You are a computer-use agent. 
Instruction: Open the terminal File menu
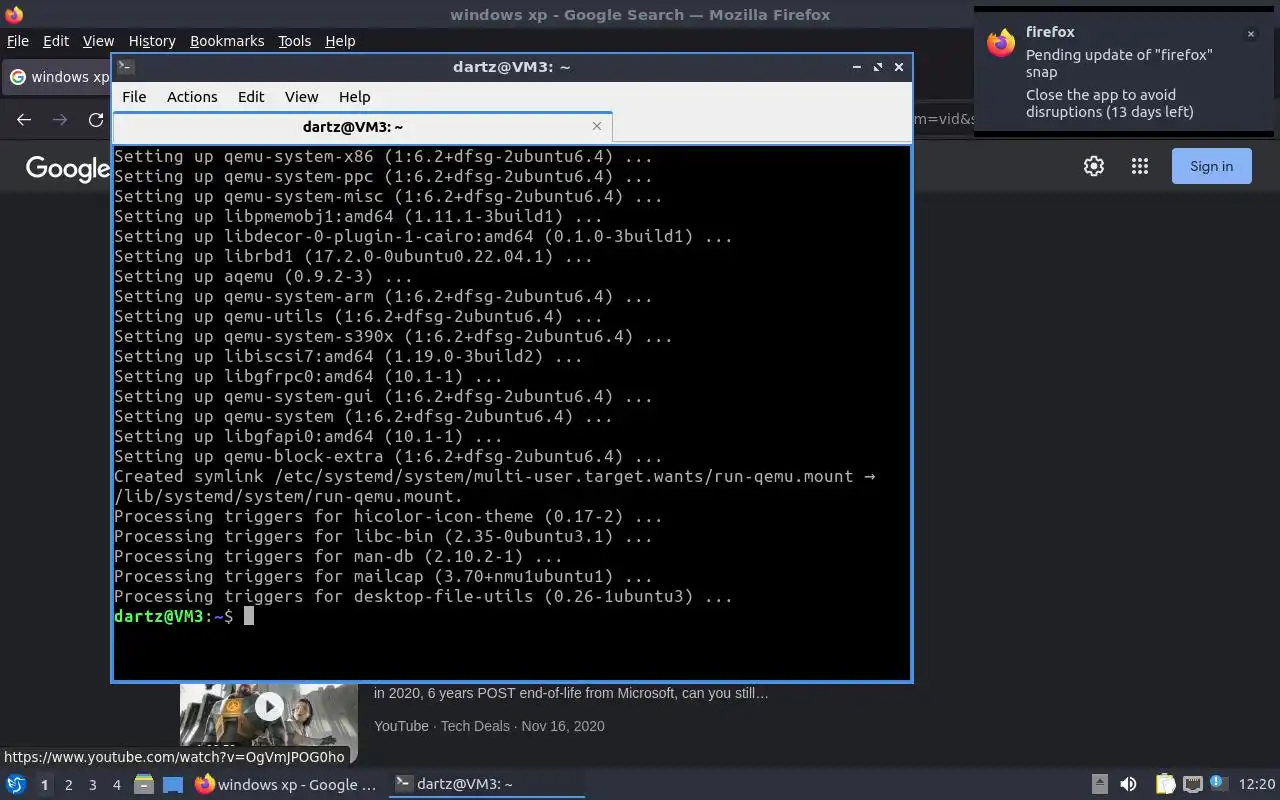(134, 97)
